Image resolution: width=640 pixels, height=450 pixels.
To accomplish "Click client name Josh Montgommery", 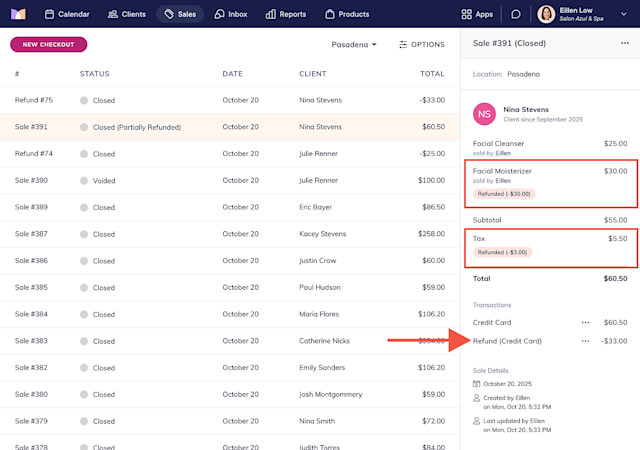I will pos(331,394).
